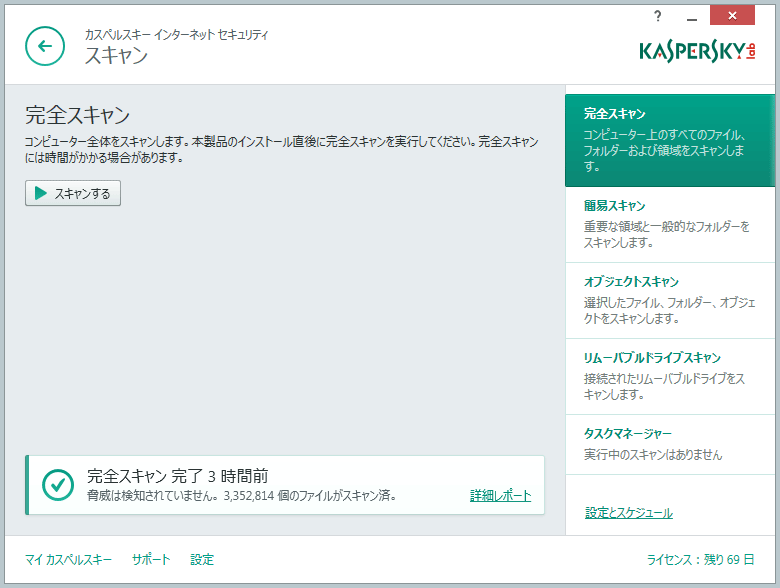The width and height of the screenshot is (780, 588).
Task: Click the 実行中のスキャンはありません text
Action: [653, 455]
